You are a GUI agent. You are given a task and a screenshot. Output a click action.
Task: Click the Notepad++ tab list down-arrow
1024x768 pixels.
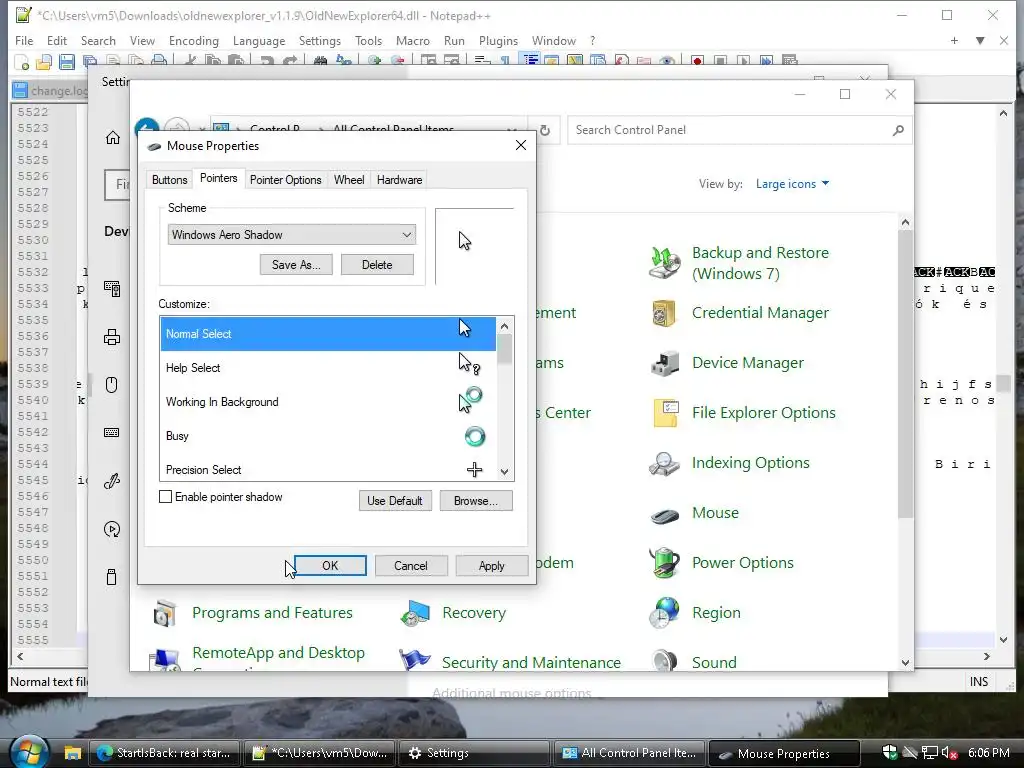pos(980,40)
